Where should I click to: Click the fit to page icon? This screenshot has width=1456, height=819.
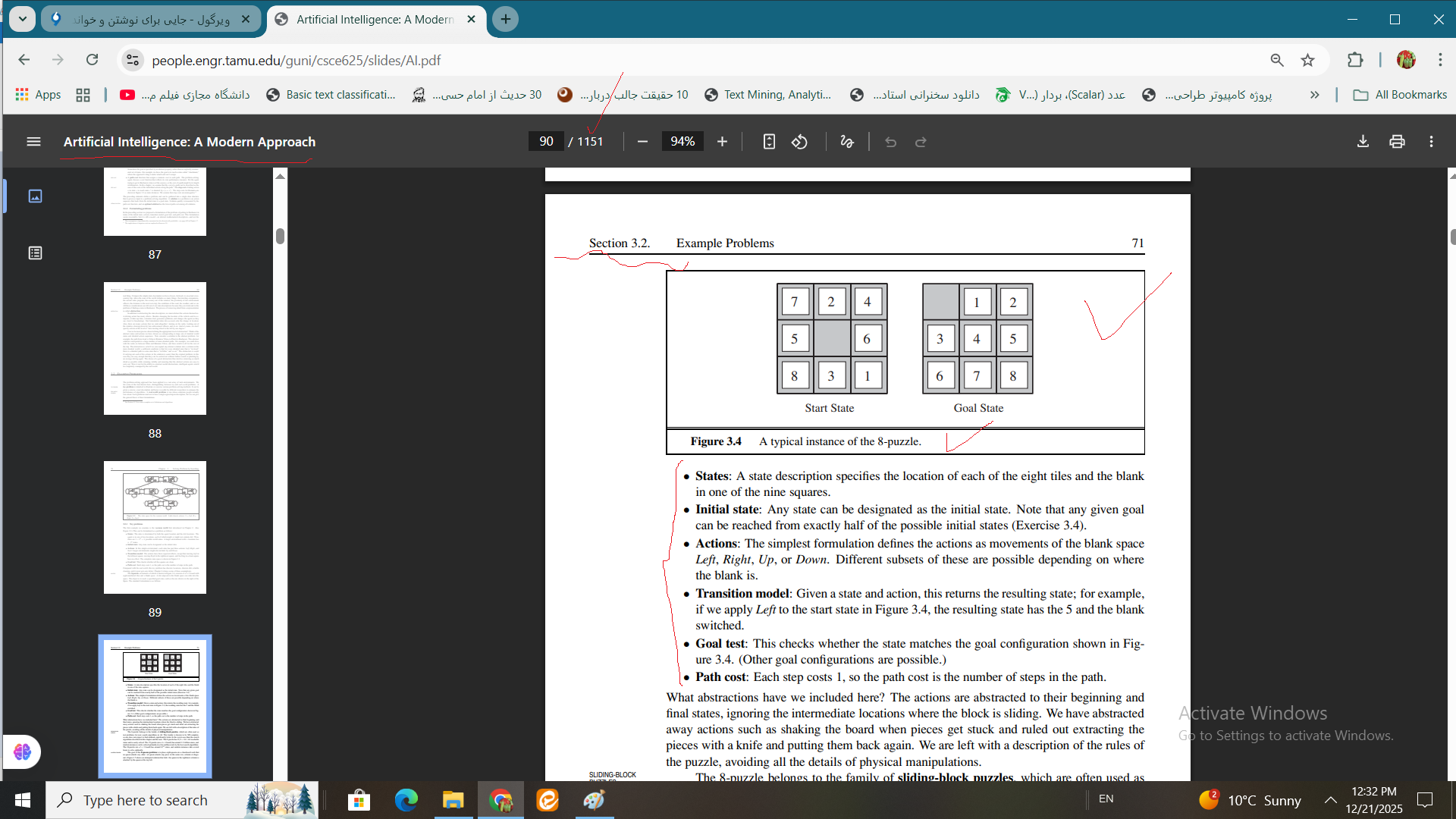(769, 142)
